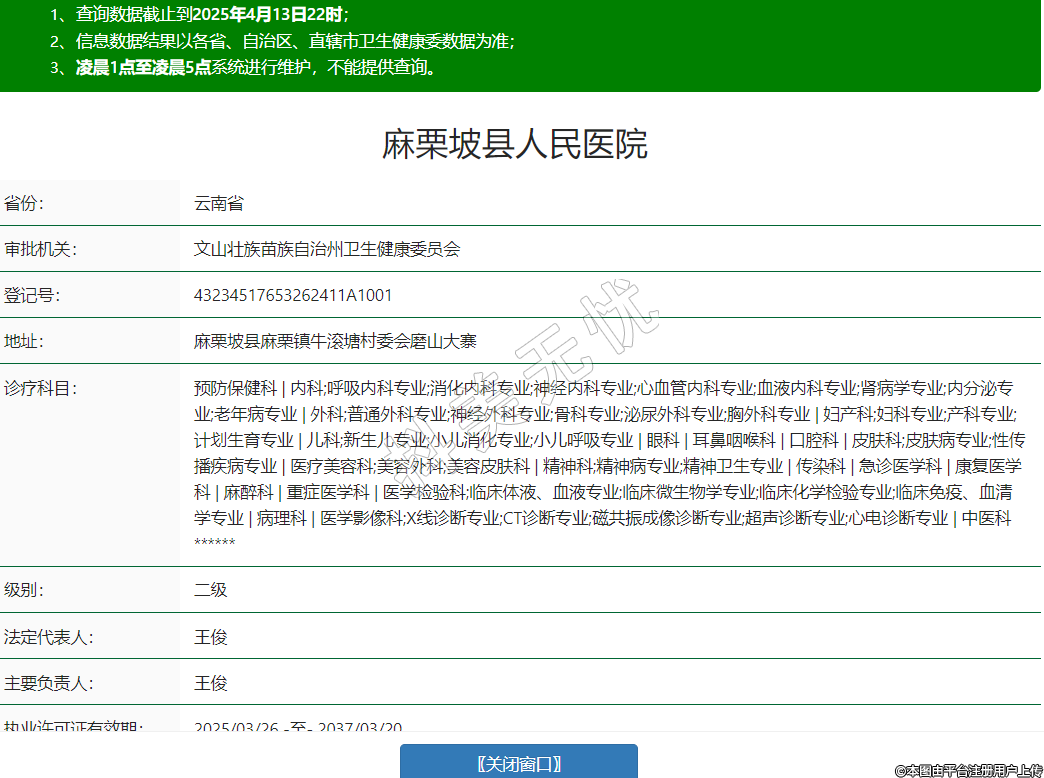1044x778 pixels.
Task: Click the 文山壮族苗族自治州卫生健康委员会 value
Action: [327, 249]
